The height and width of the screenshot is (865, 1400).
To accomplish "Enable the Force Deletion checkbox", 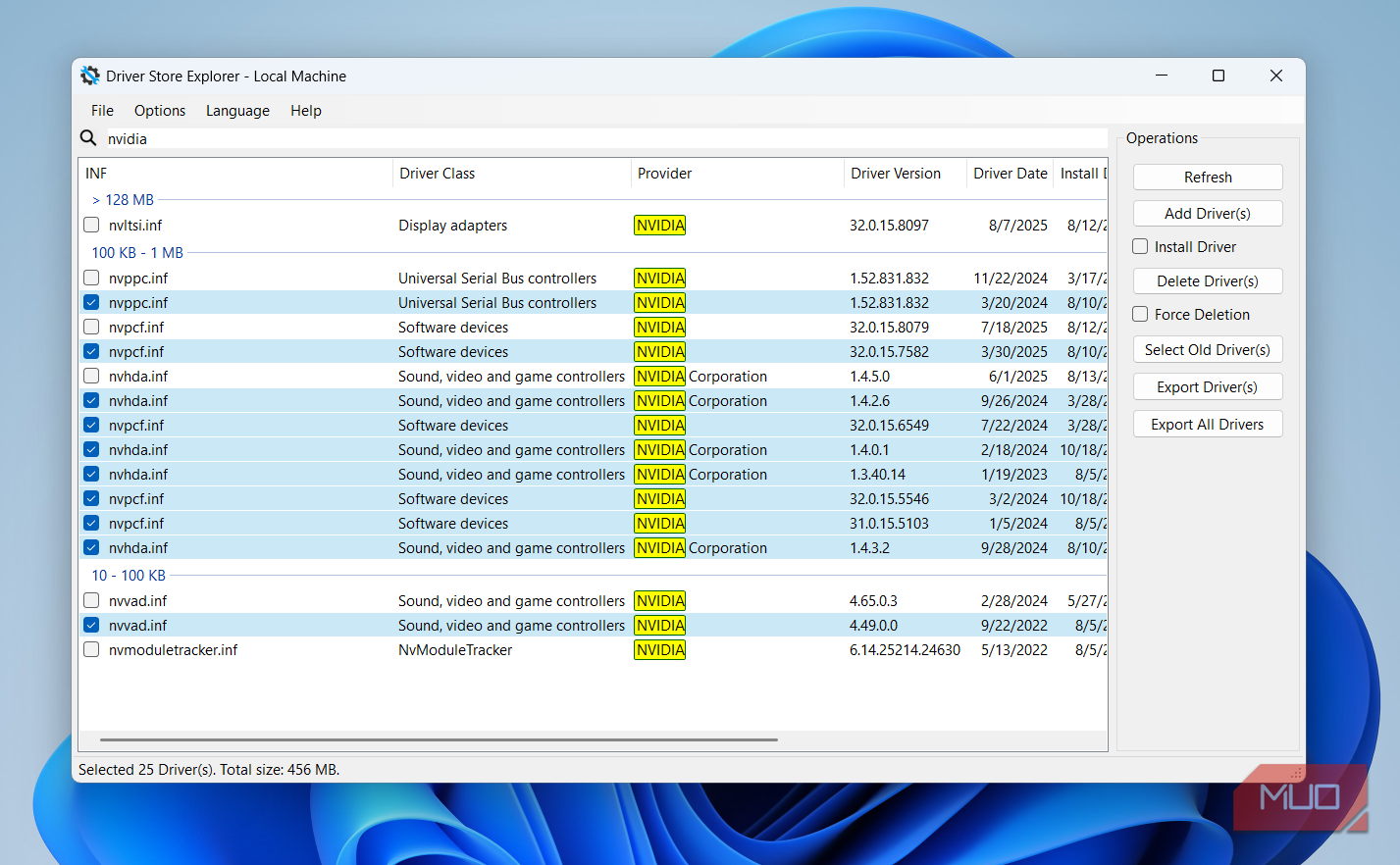I will coord(1140,314).
